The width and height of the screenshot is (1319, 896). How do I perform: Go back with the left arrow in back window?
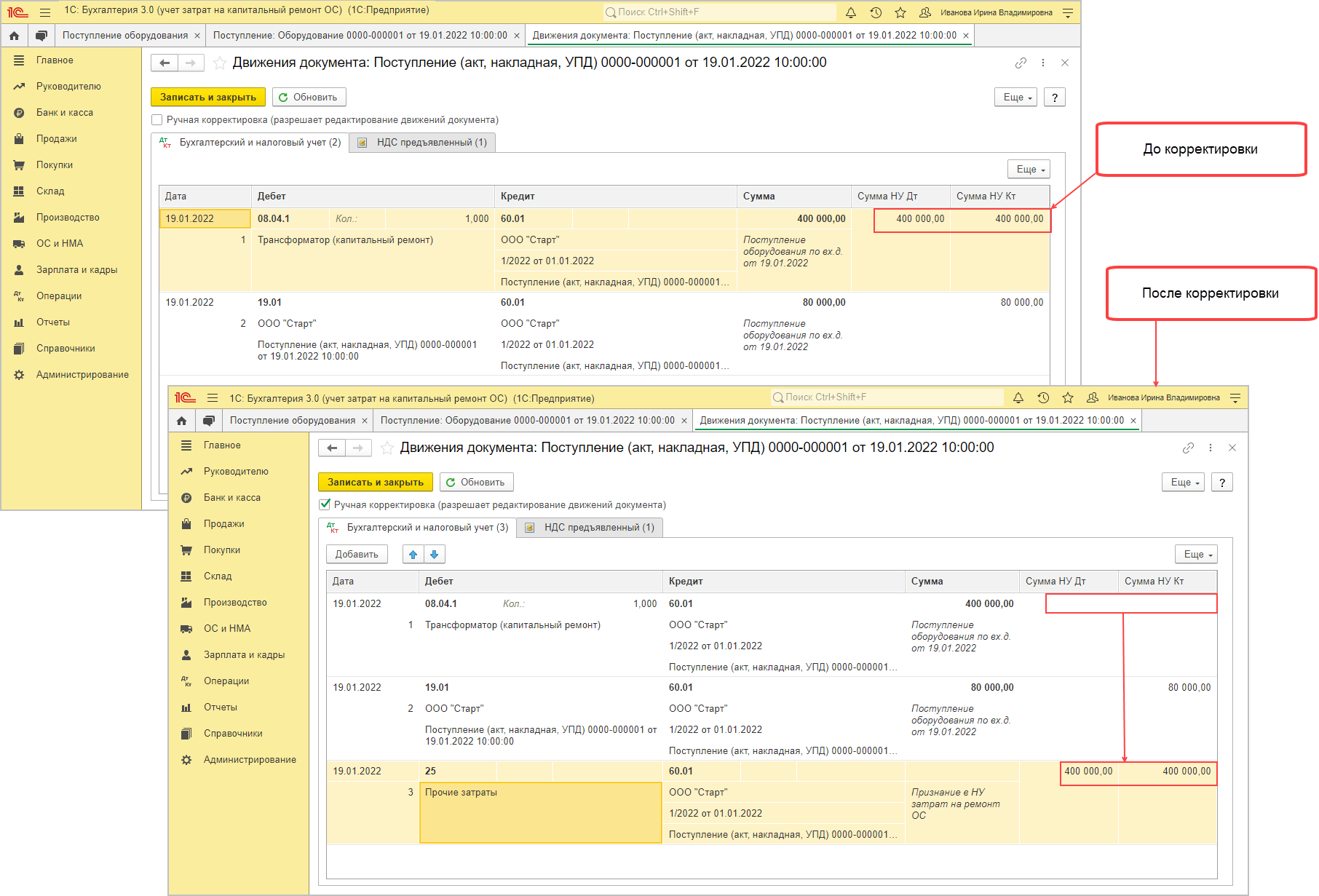point(165,63)
